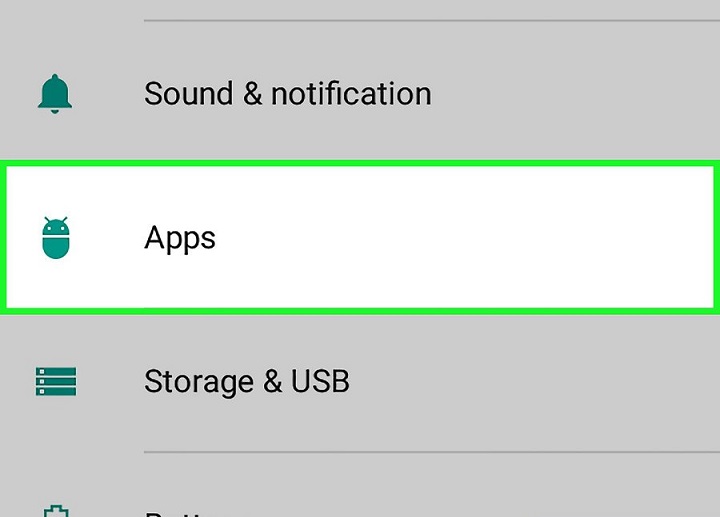Open the Sound & notification settings label
720x517 pixels.
287,94
